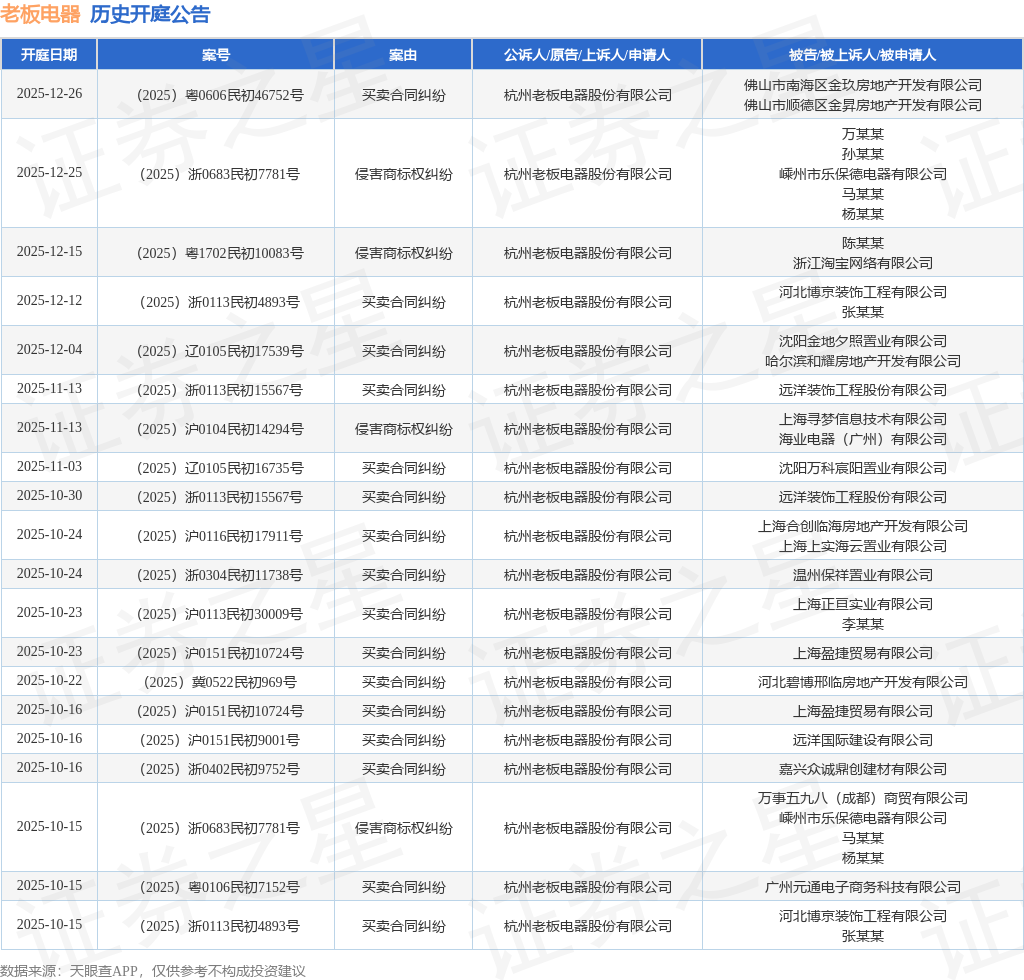Click defendant 浙江淘宝网络有限公司
Image resolution: width=1024 pixels, height=980 pixels.
pos(863,263)
